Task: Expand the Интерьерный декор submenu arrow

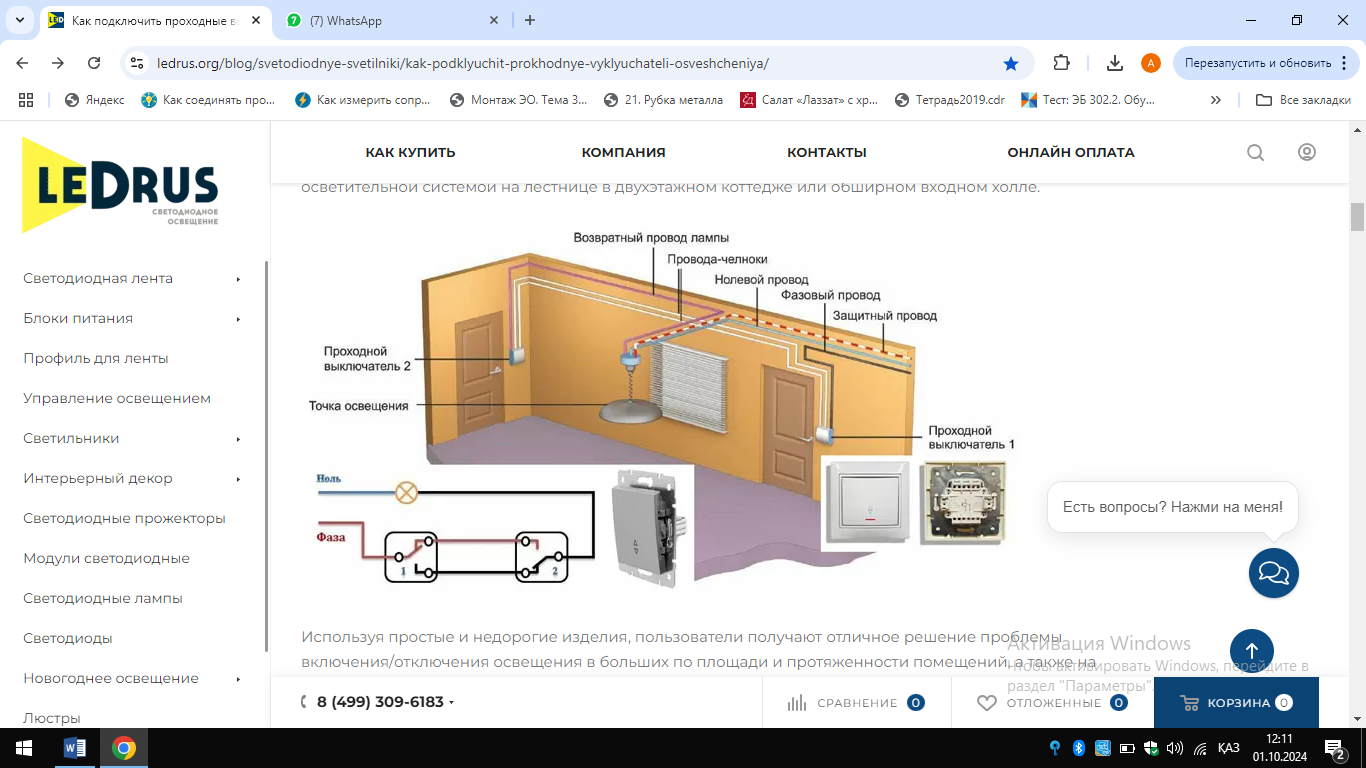Action: click(239, 479)
